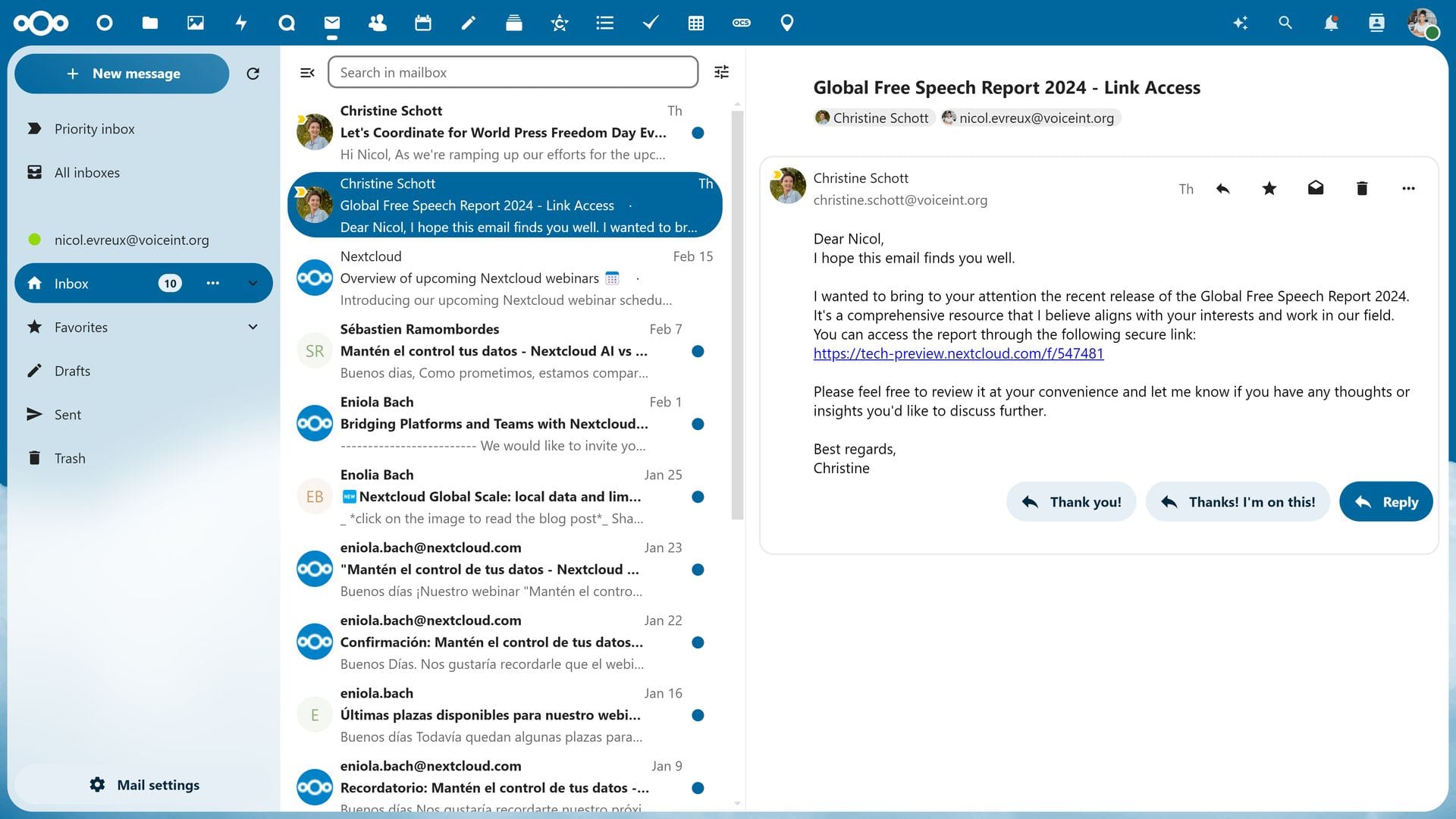This screenshot has height=819, width=1456.
Task: Open the search filter options icon
Action: coord(722,72)
